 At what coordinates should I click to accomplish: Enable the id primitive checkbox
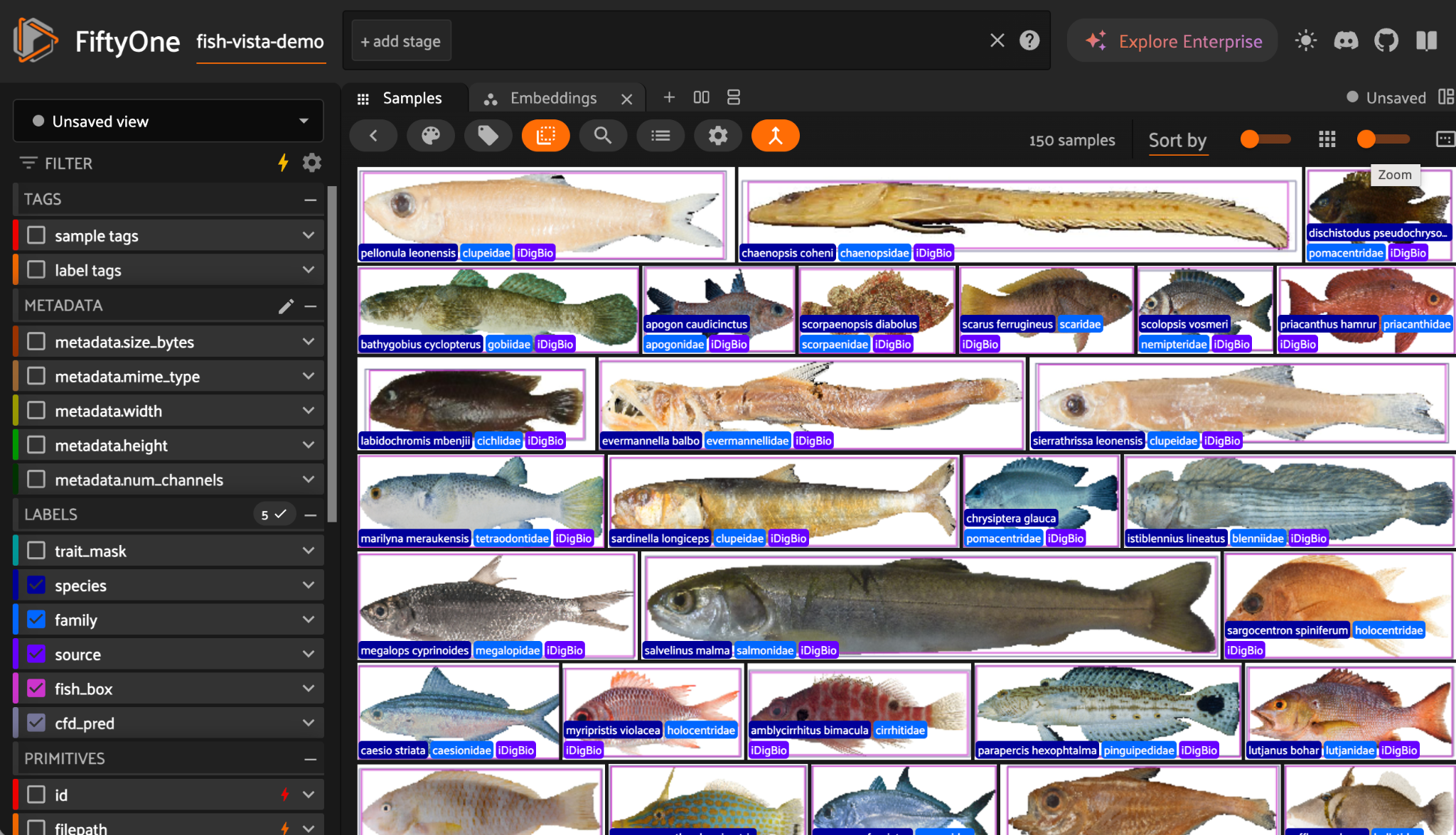pyautogui.click(x=36, y=794)
